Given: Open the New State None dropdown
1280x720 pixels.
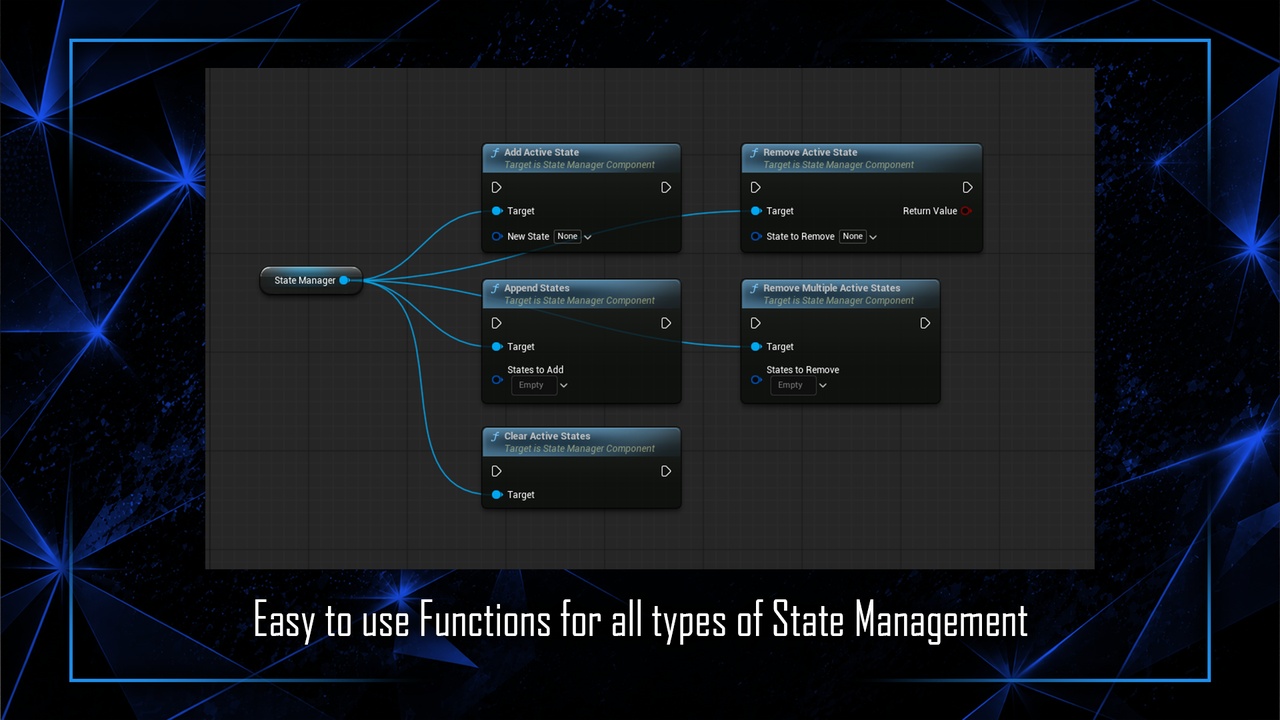Looking at the screenshot, I should click(574, 237).
